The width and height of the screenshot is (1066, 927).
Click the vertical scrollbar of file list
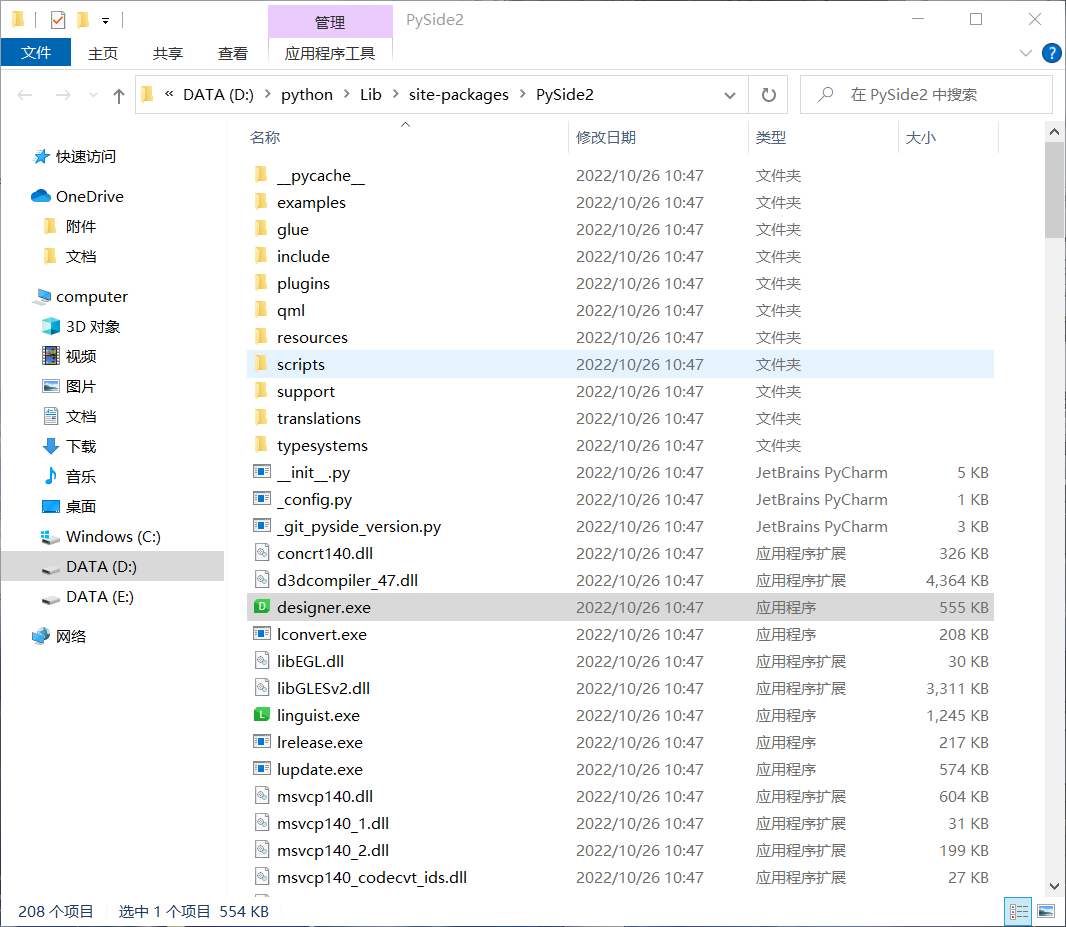coord(1054,500)
